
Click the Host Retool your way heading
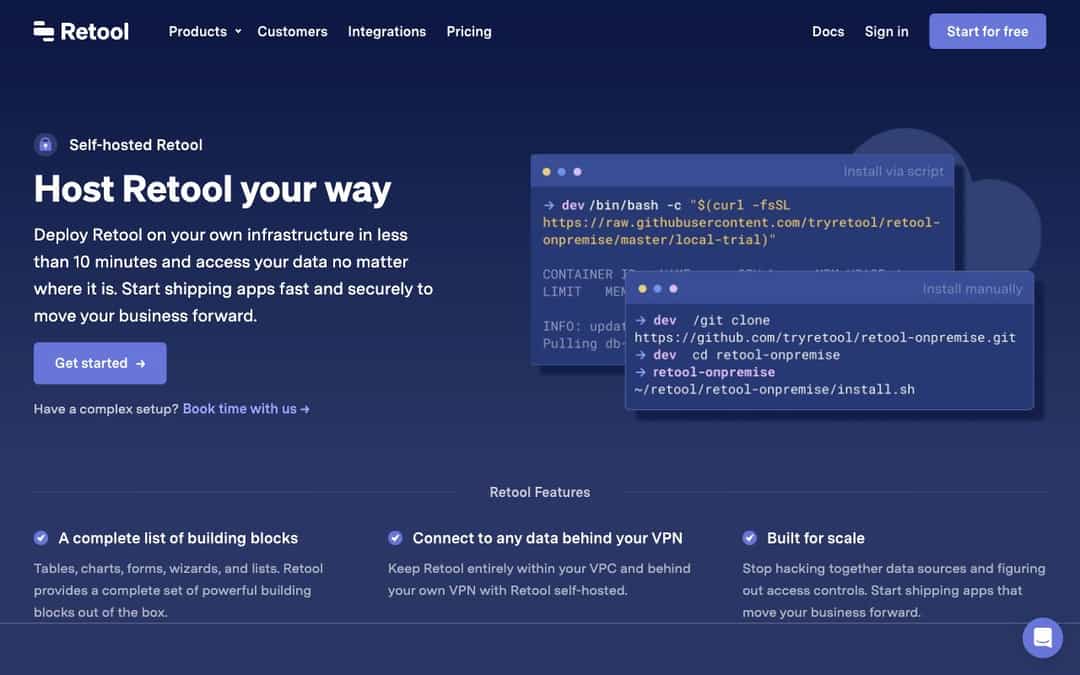pos(212,189)
